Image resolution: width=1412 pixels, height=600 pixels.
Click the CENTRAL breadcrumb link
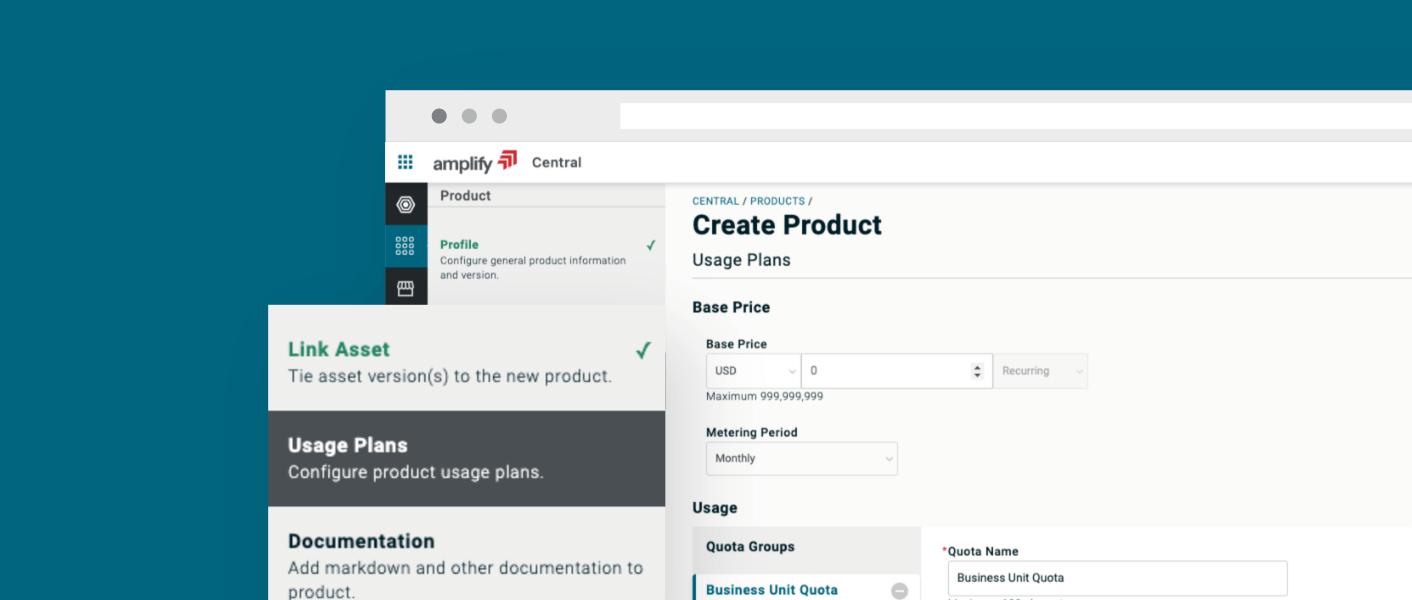click(715, 201)
